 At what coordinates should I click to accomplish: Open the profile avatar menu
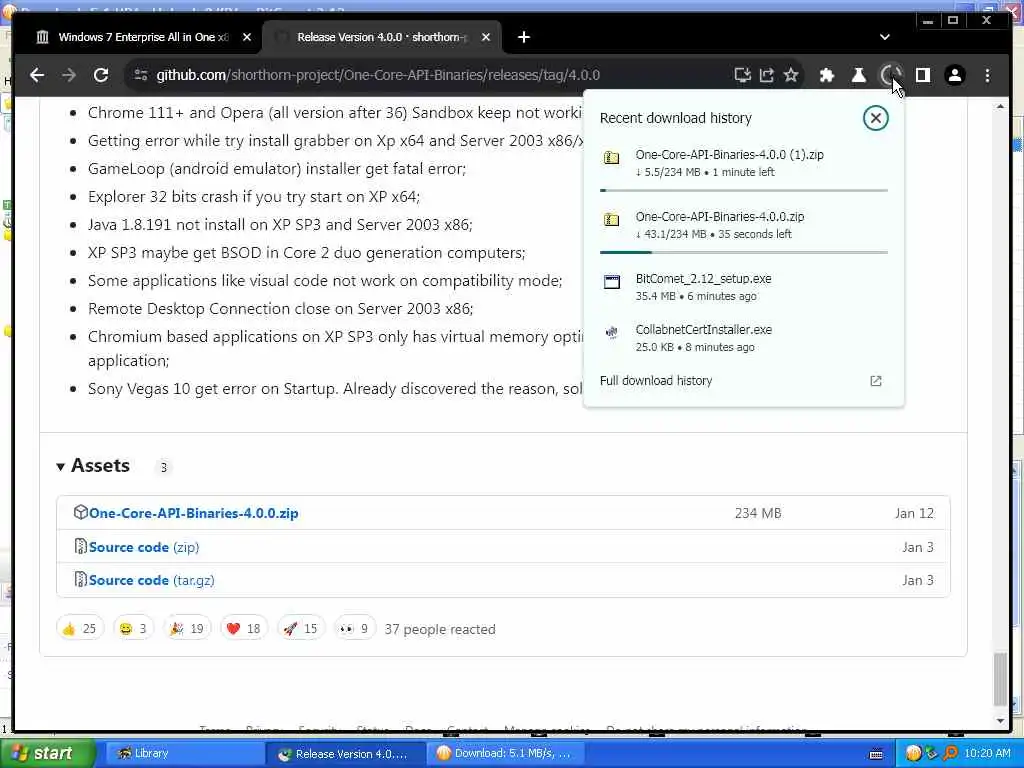coord(955,75)
